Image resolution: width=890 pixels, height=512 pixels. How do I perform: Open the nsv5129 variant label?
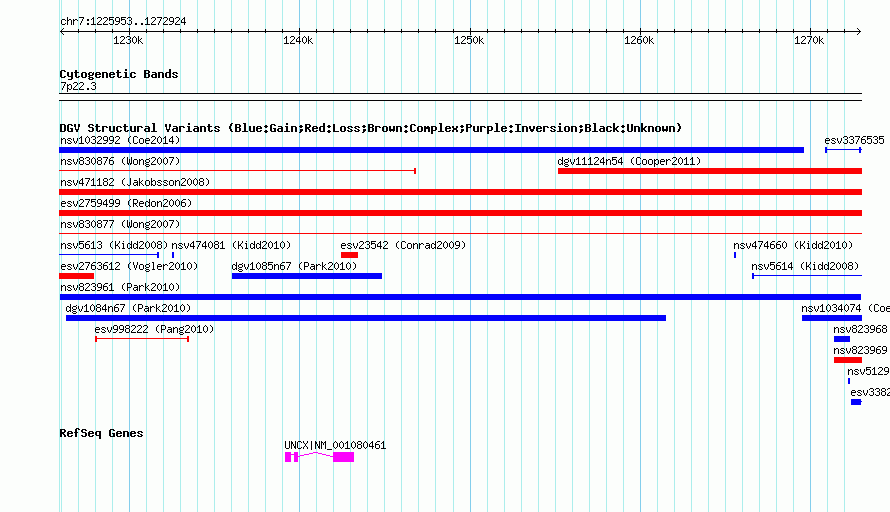(x=868, y=371)
